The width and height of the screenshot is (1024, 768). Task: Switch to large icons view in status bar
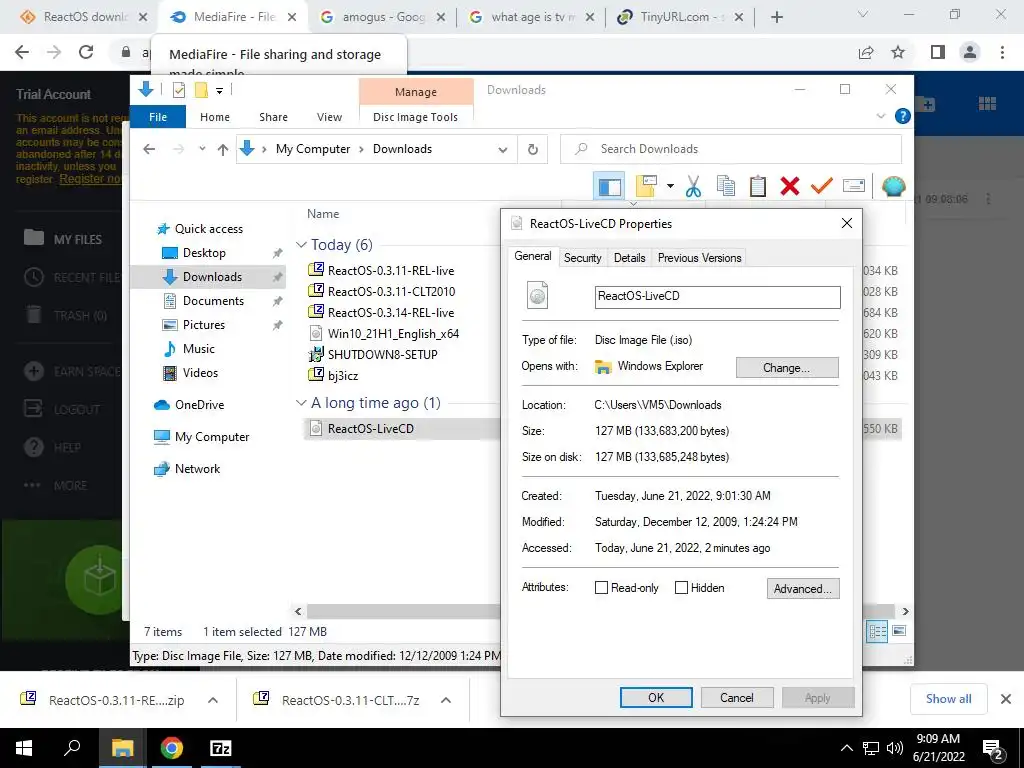coord(899,631)
